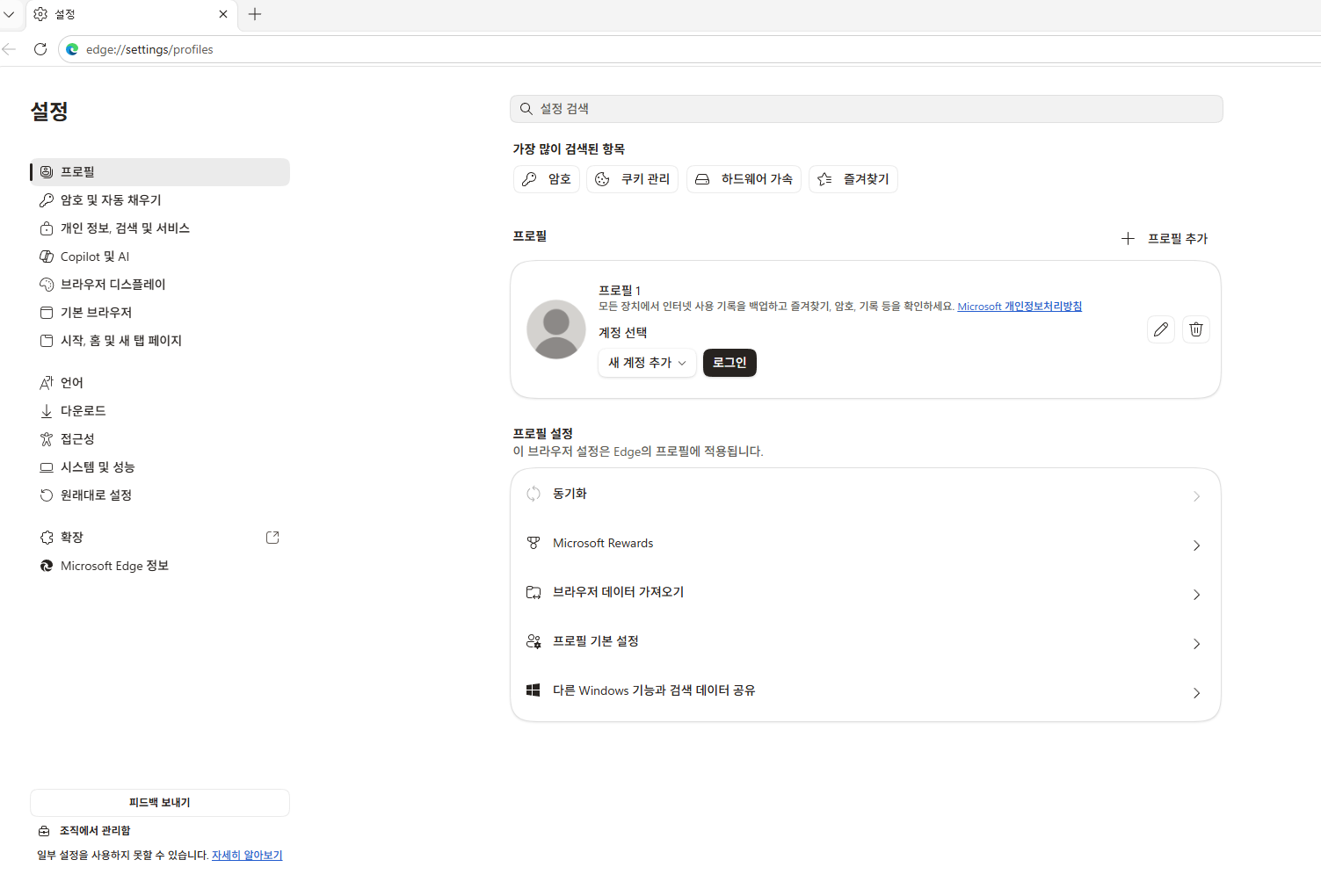Image resolution: width=1321 pixels, height=896 pixels.
Task: Open 시작, 홈 및 새 탭 페이지 in the sidebar
Action: [160, 341]
